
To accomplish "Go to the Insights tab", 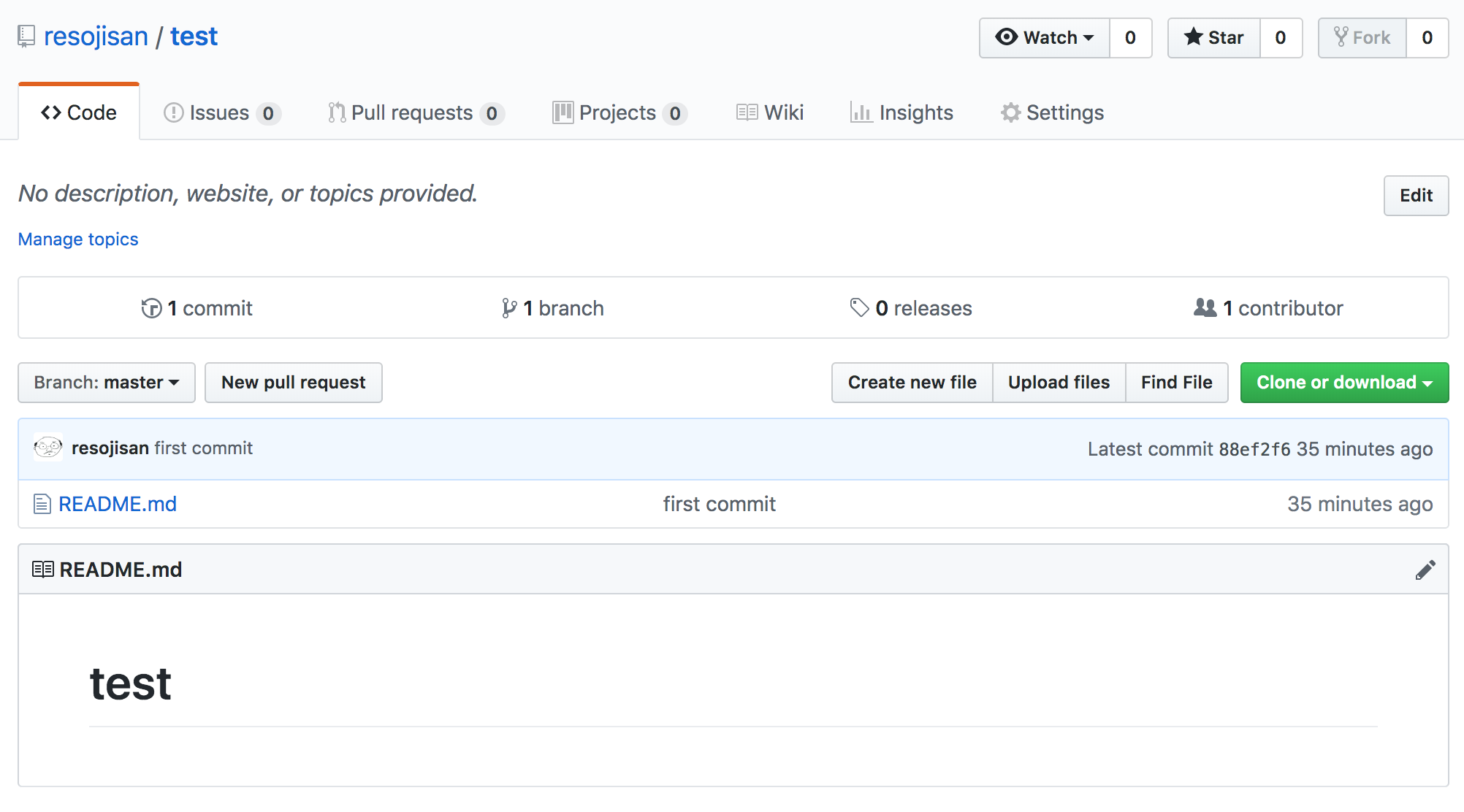I will pos(902,112).
